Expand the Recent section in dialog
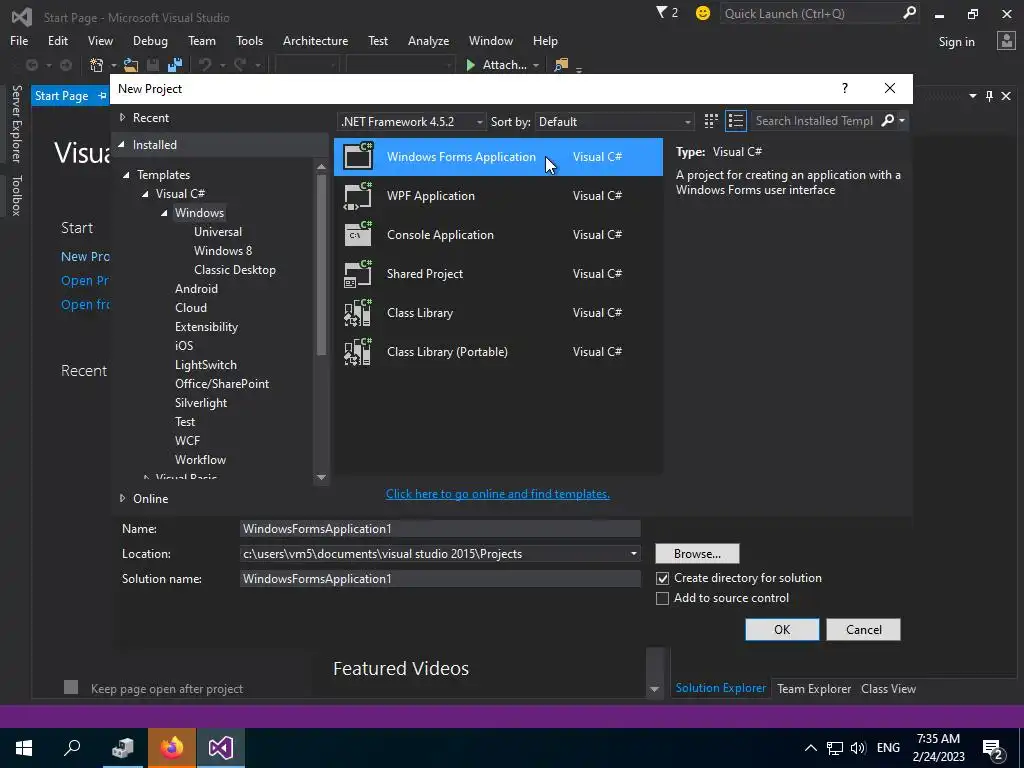The width and height of the screenshot is (1024, 768). [x=122, y=118]
